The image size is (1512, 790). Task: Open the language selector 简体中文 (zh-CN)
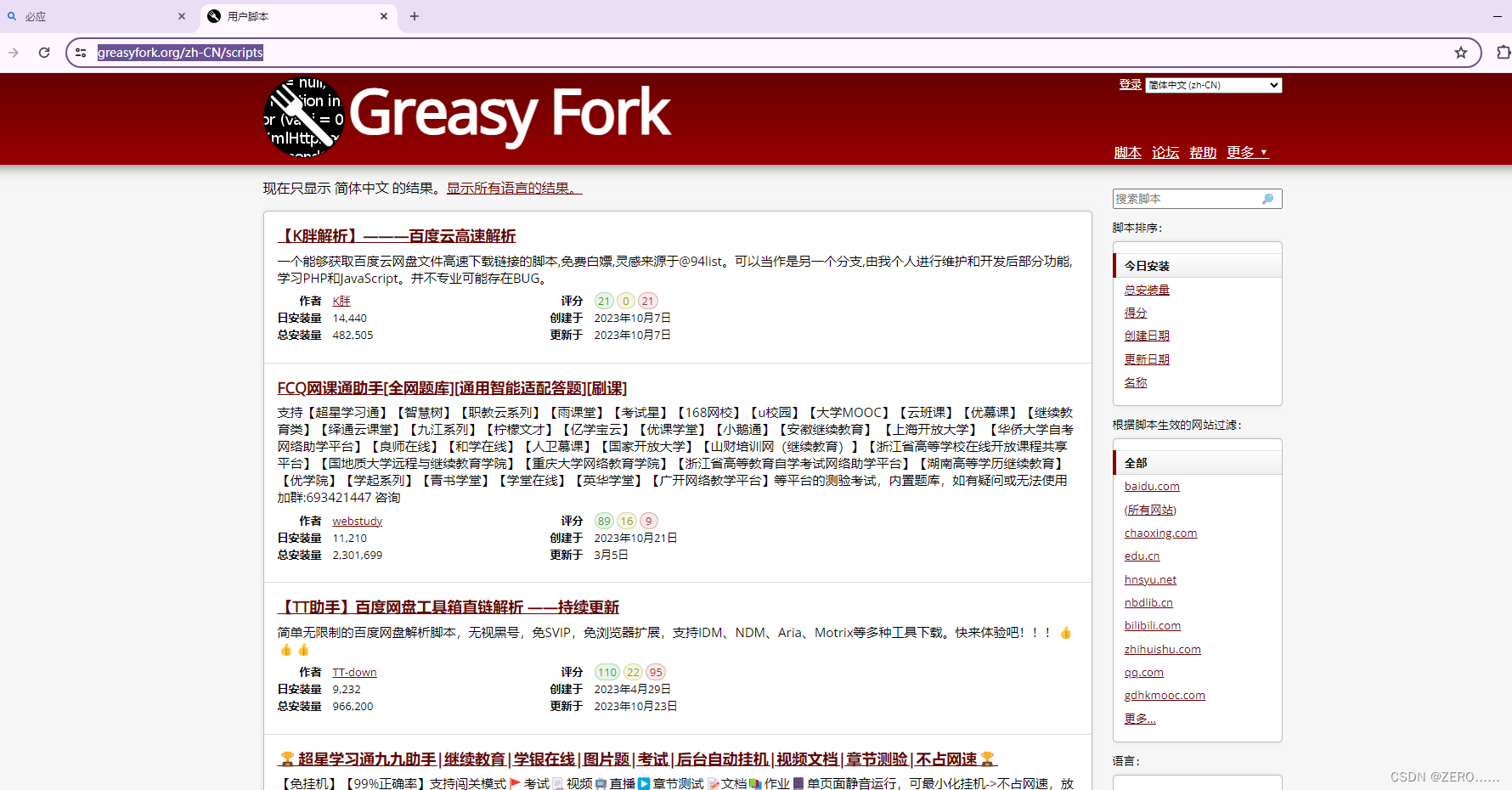pyautogui.click(x=1214, y=85)
